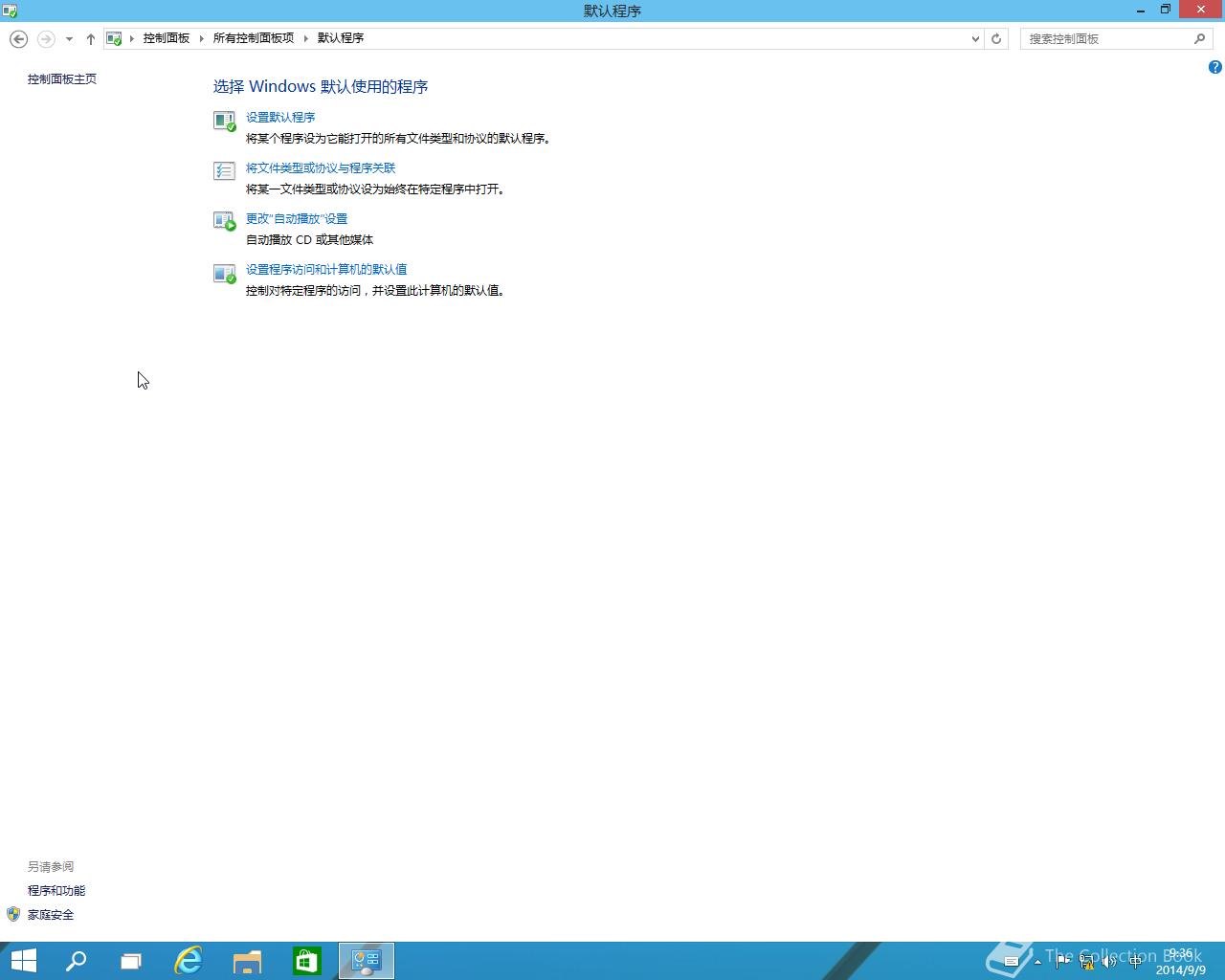This screenshot has width=1225, height=980.
Task: Open taskbar Search magnifier
Action: tap(76, 961)
